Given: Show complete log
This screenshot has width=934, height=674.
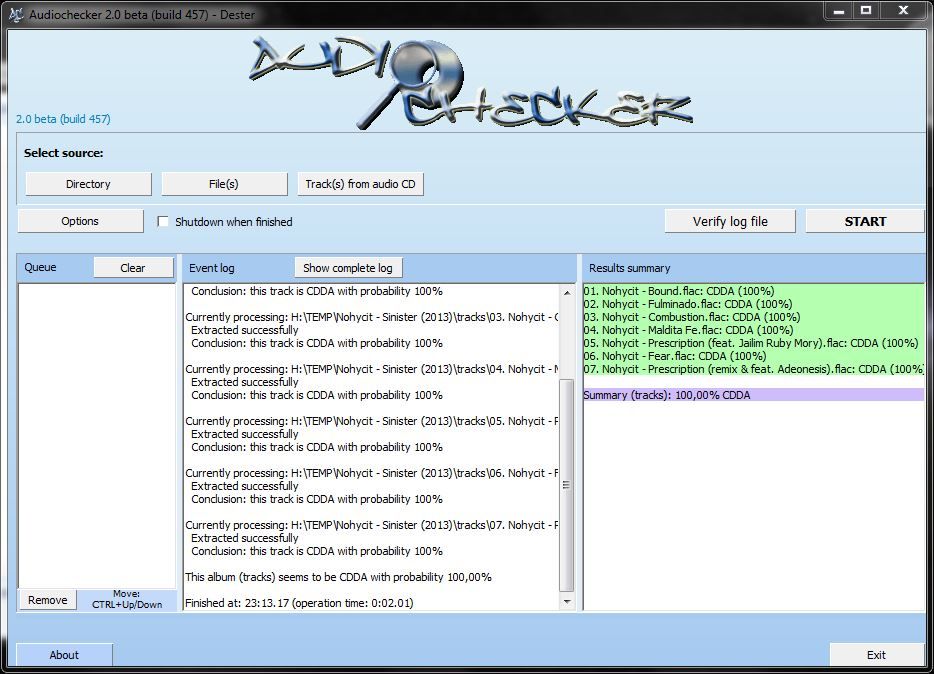Looking at the screenshot, I should click(x=348, y=268).
